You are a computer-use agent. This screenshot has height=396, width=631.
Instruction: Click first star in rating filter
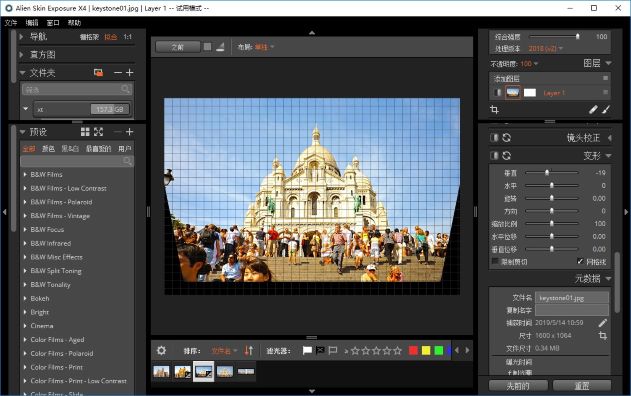[355, 351]
